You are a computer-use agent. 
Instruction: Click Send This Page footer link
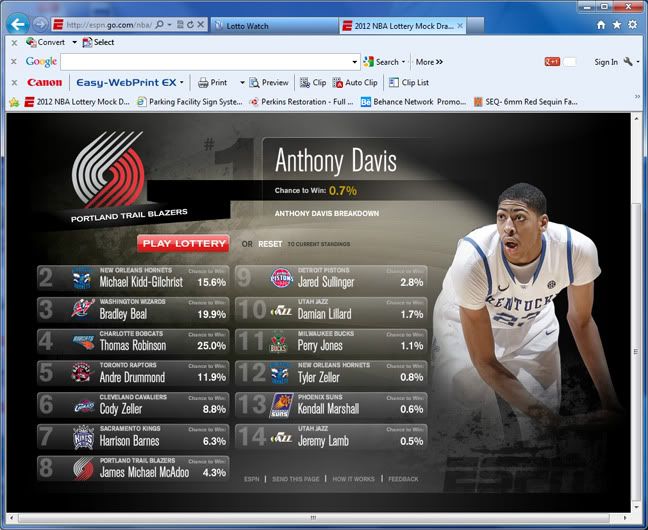[295, 479]
